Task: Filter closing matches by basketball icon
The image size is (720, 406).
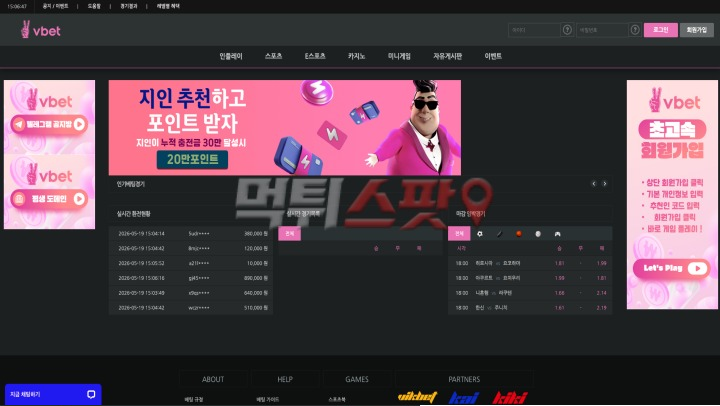Action: [x=518, y=234]
